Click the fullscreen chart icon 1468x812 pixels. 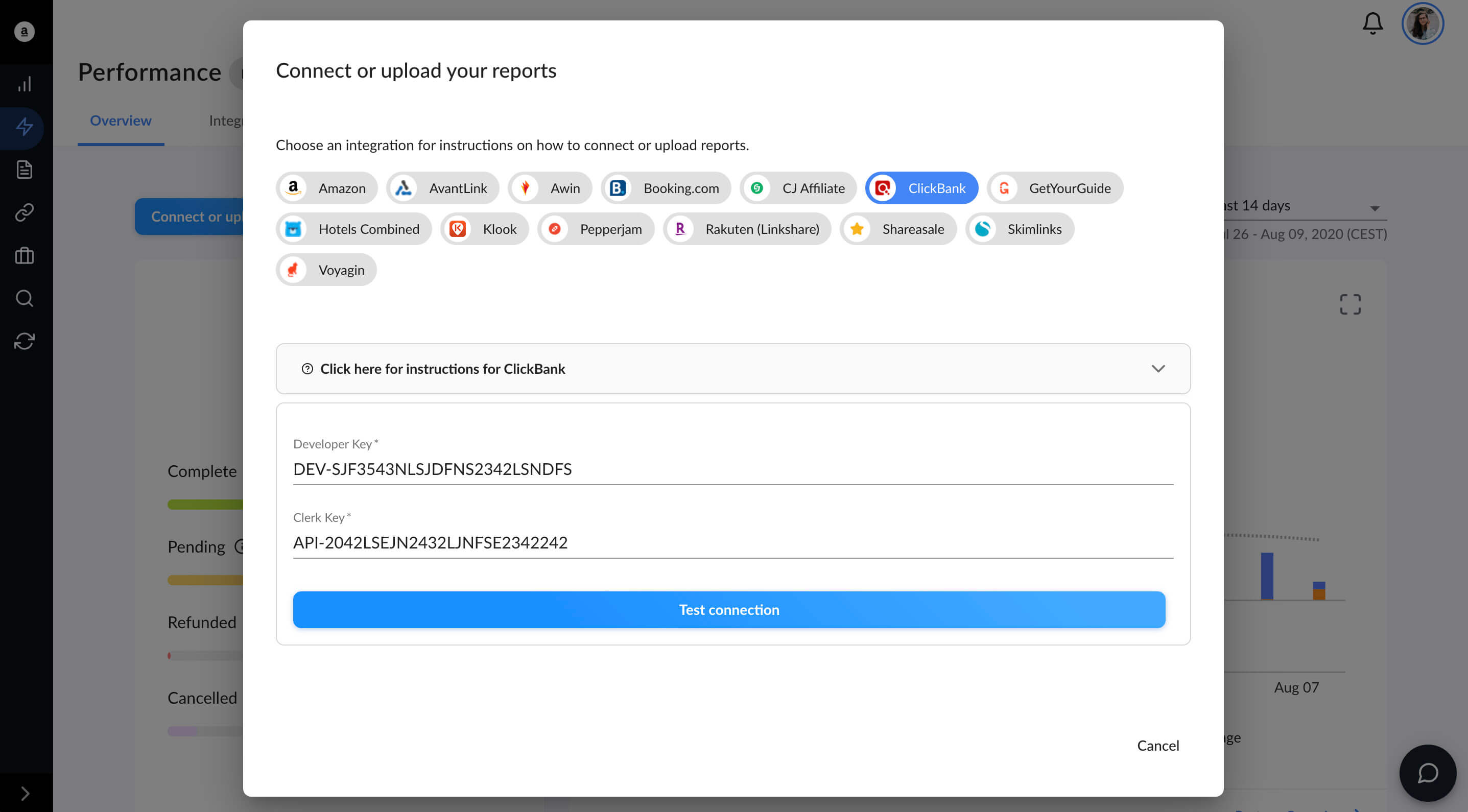1350,304
